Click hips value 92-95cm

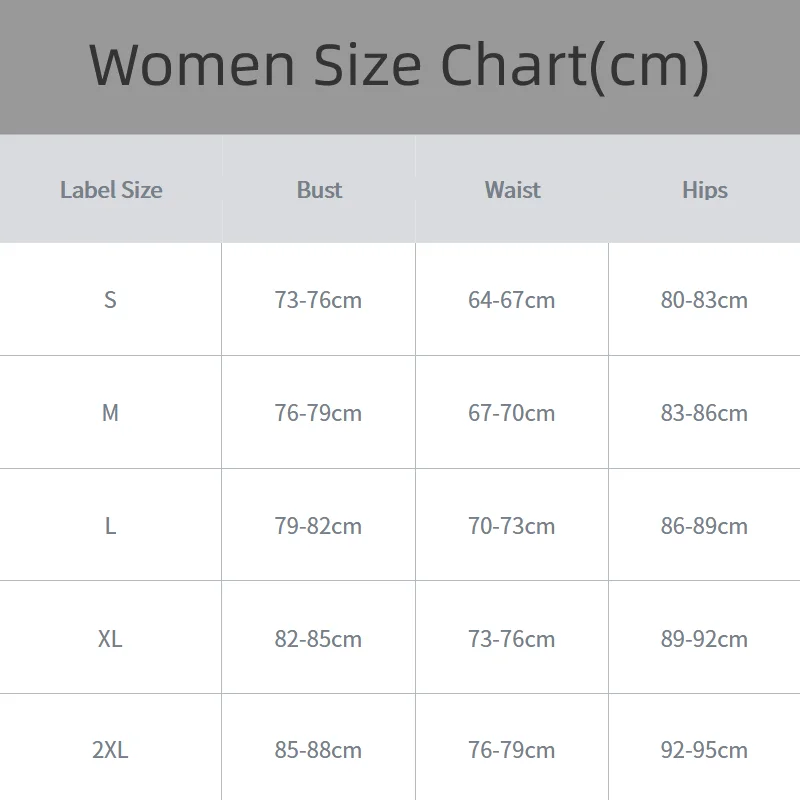tap(704, 750)
